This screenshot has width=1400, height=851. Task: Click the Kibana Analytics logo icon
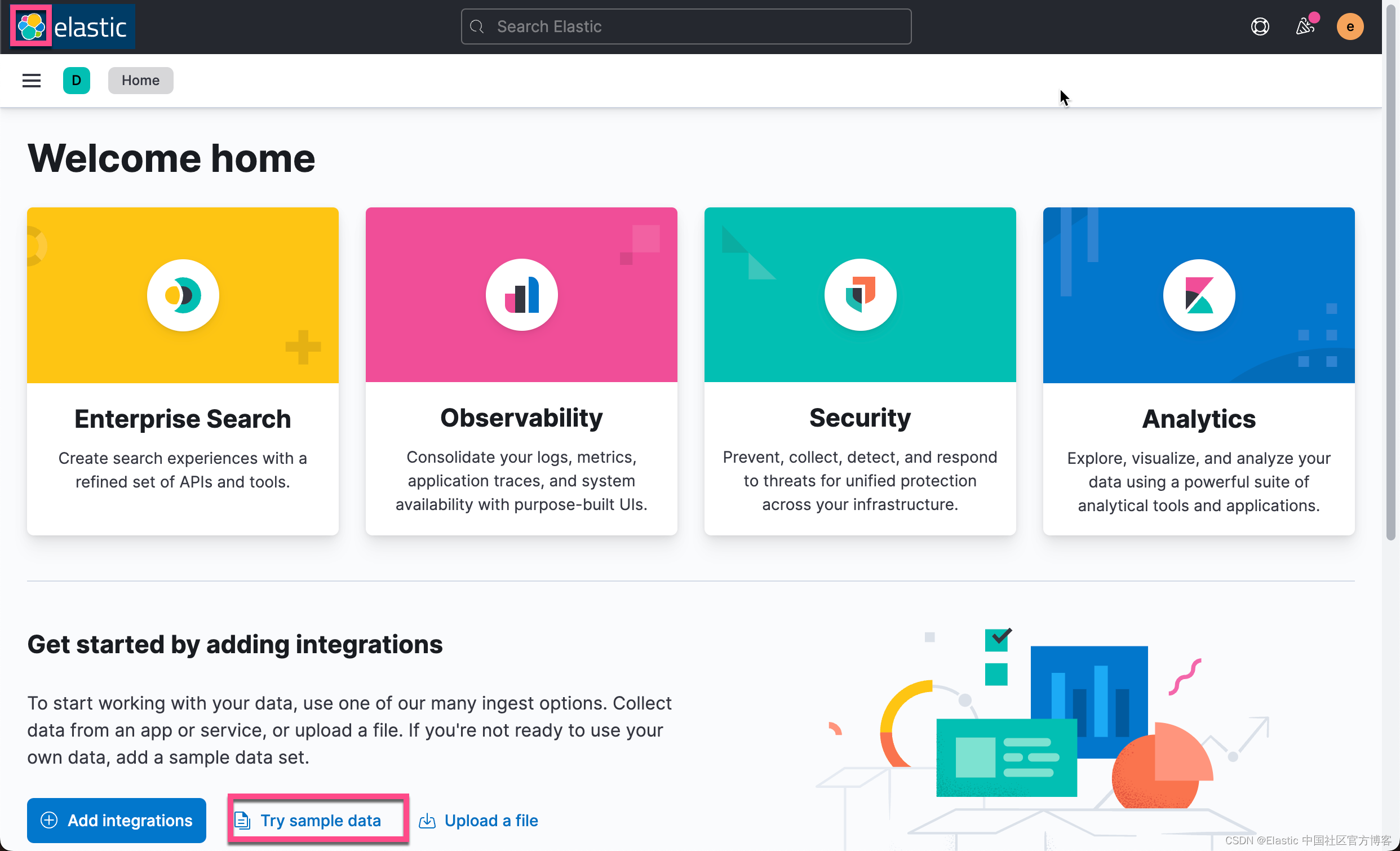click(x=1198, y=295)
